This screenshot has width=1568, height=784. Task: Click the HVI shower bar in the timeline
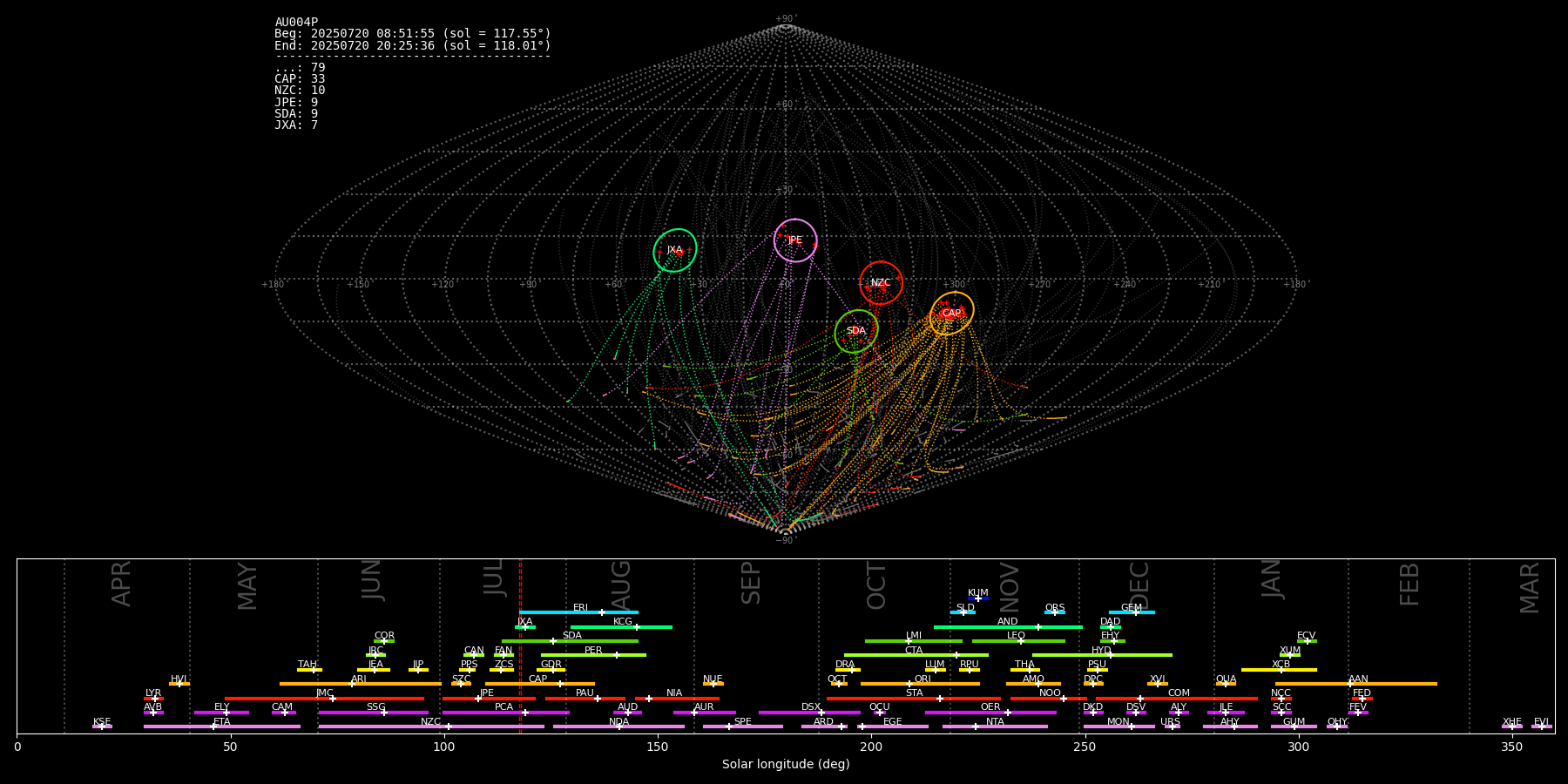point(179,683)
